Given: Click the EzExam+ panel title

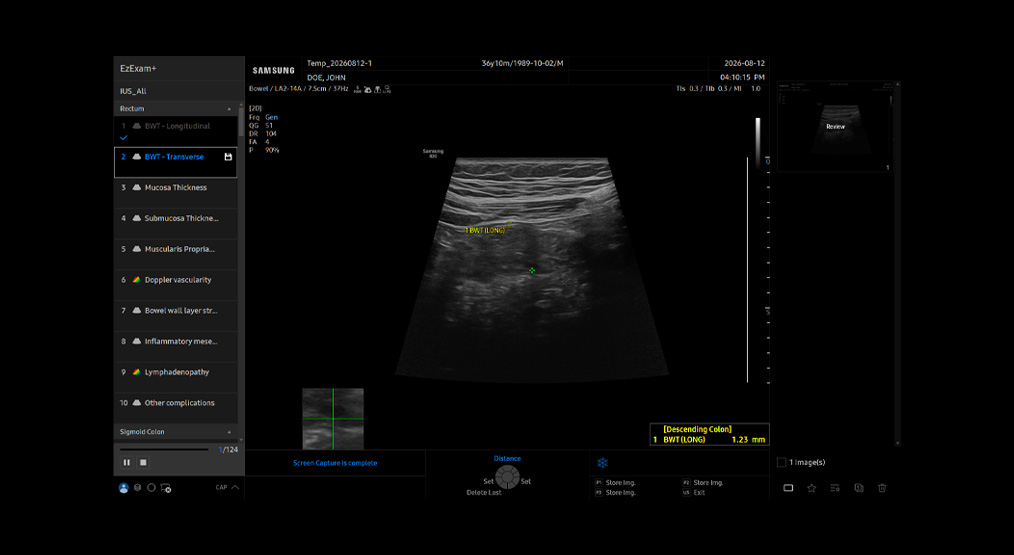Looking at the screenshot, I should pos(138,69).
